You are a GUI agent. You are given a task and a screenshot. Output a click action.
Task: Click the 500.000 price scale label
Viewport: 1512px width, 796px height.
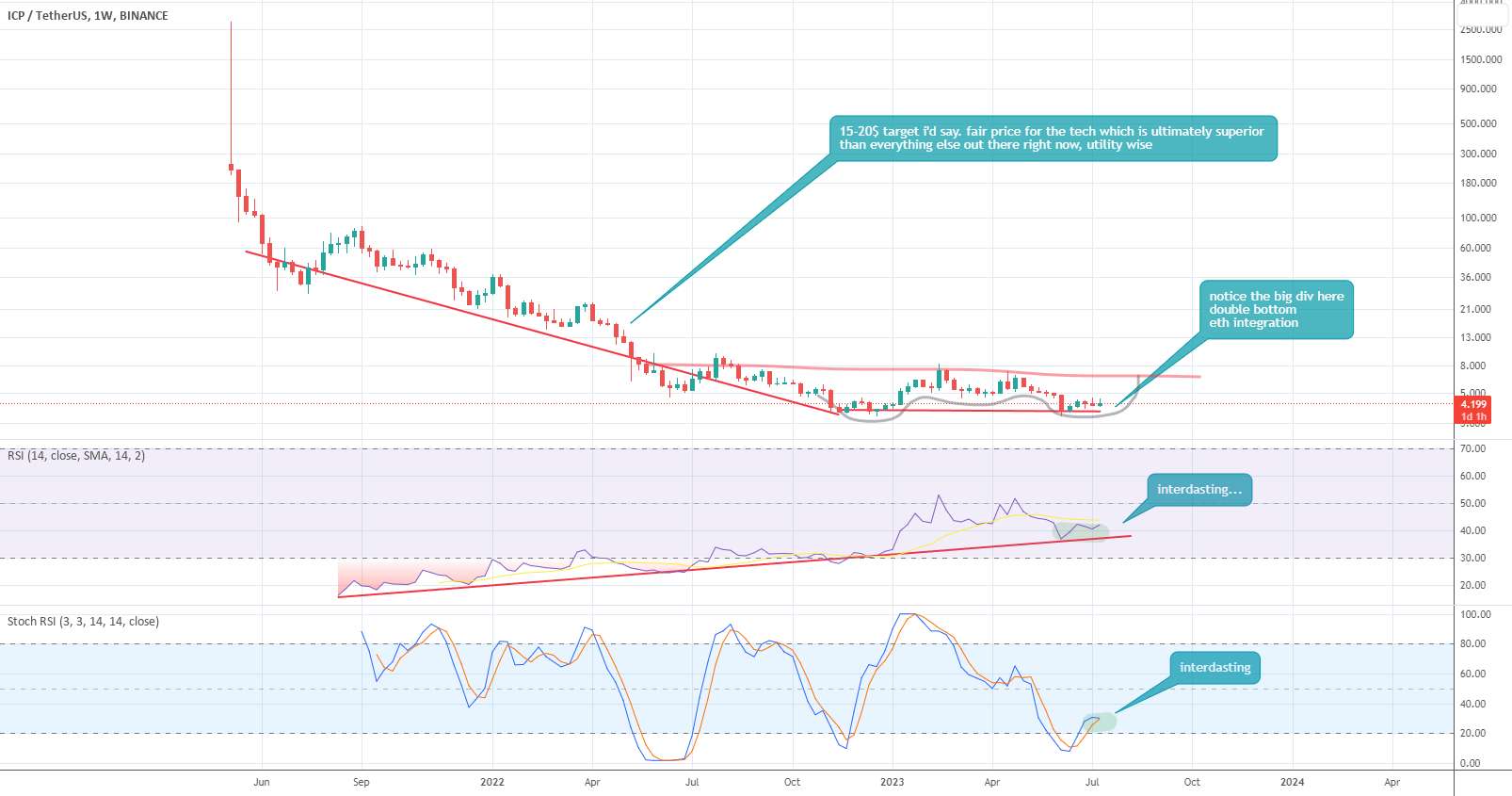click(x=1478, y=123)
